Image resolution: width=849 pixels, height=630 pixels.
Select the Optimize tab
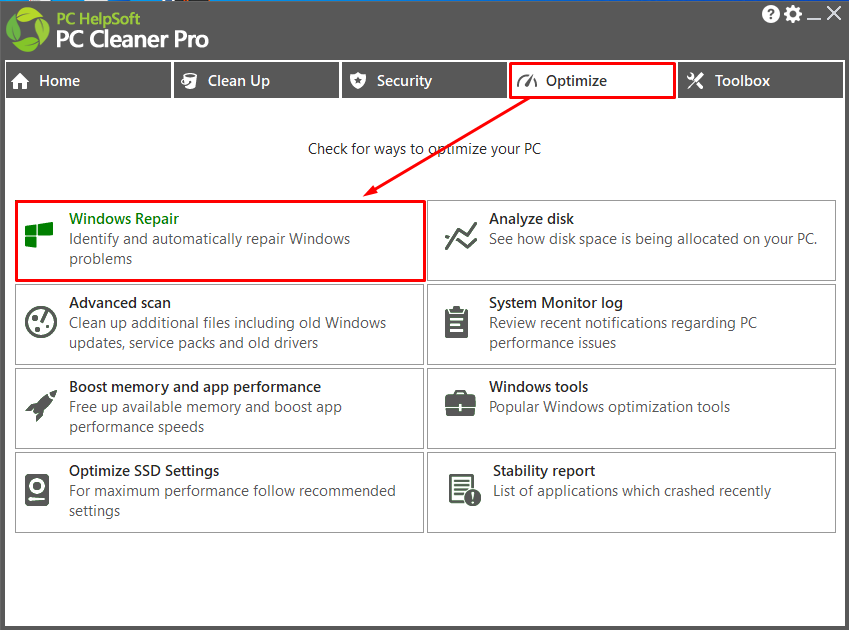(x=592, y=81)
